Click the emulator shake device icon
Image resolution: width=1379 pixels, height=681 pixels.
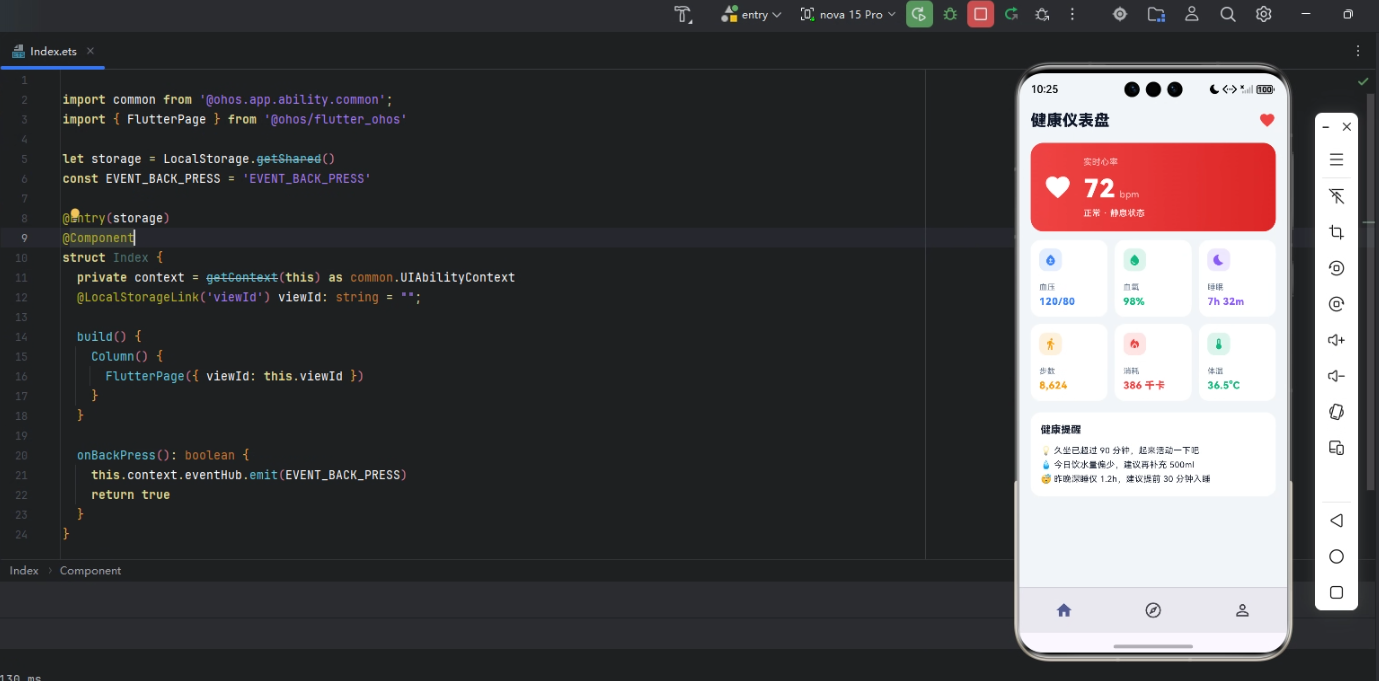pos(1336,412)
